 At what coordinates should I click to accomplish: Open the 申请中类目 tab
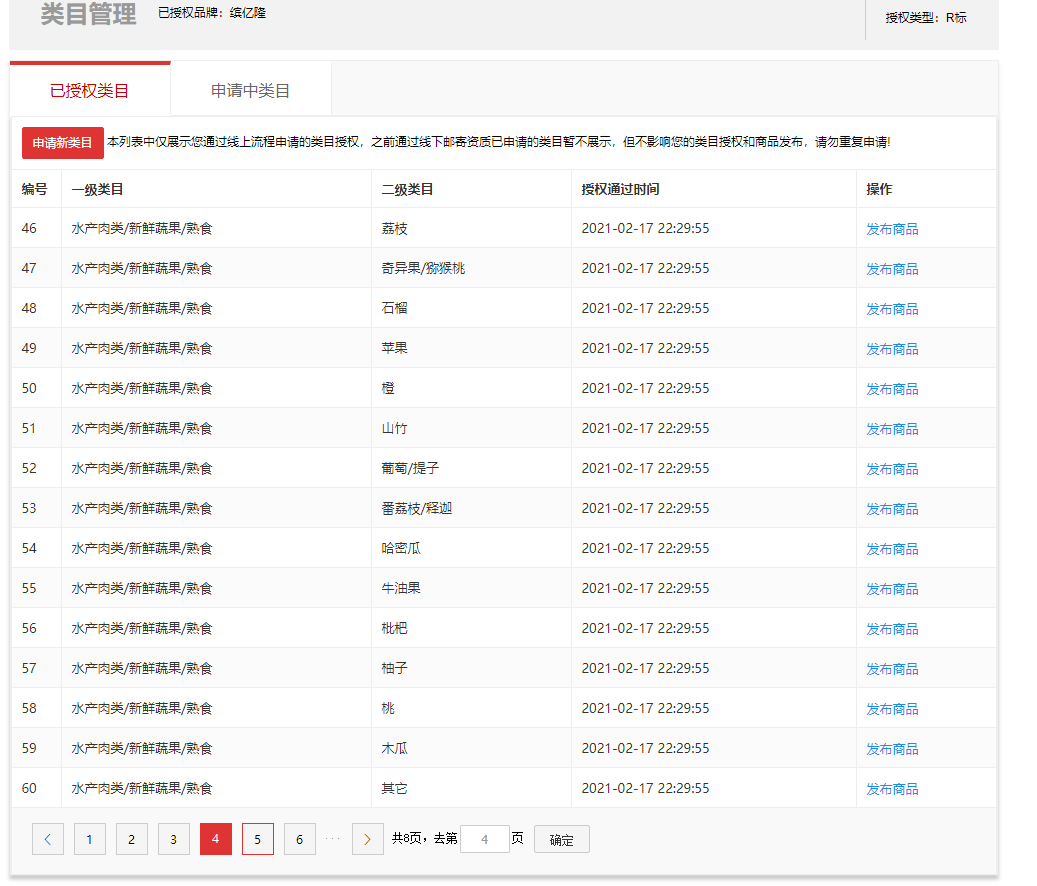[x=251, y=90]
